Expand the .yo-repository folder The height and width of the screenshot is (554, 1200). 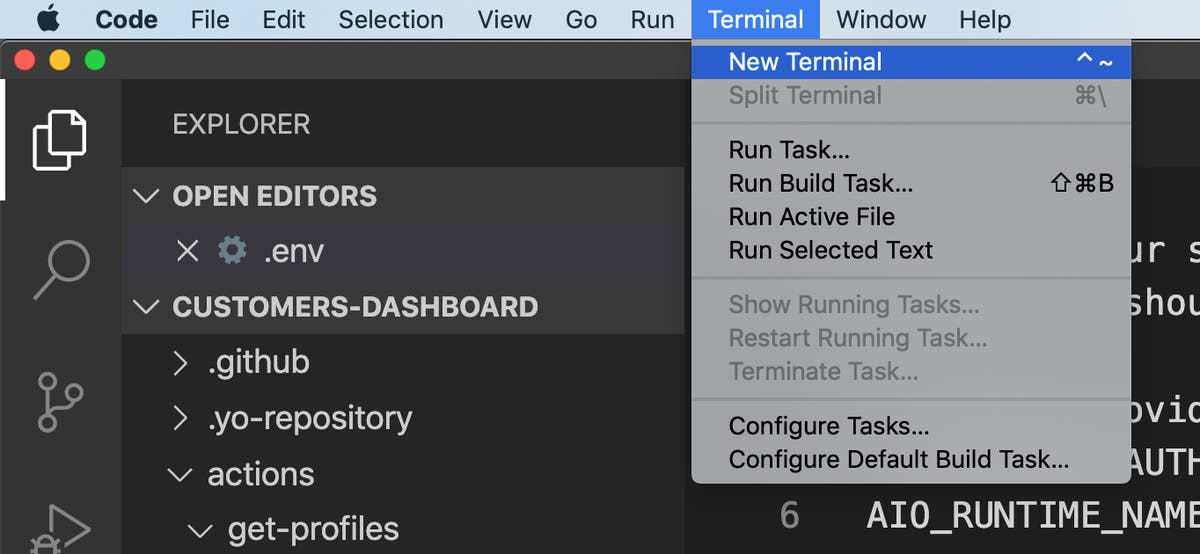pyautogui.click(x=180, y=418)
